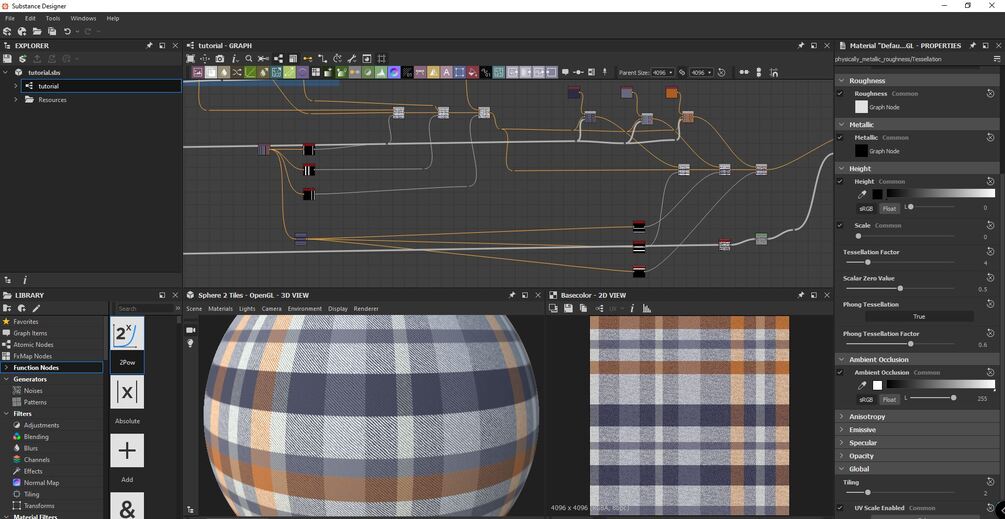
Task: Click the undo arrow in main toolbar
Action: pyautogui.click(x=67, y=31)
